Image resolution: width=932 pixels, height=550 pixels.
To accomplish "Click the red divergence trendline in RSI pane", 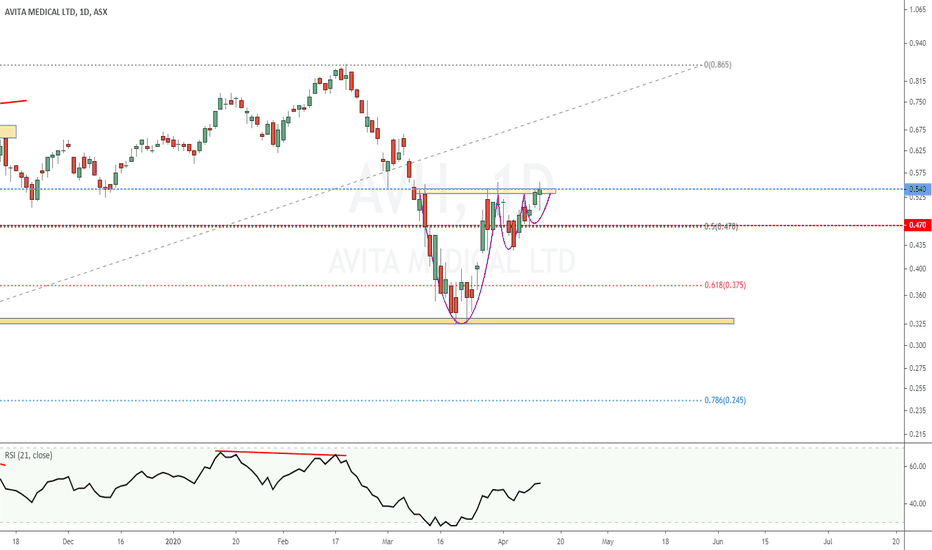I will coord(281,454).
